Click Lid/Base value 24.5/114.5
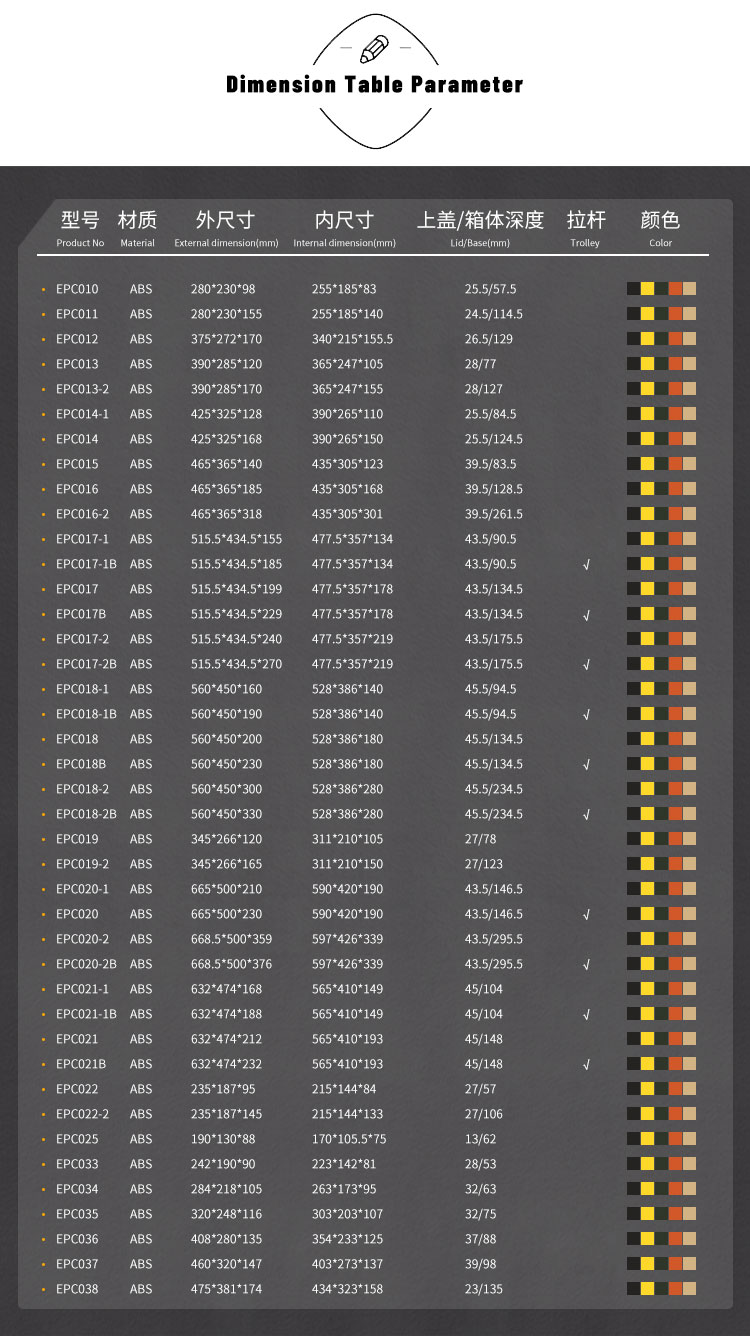This screenshot has height=1336, width=750. 494,314
